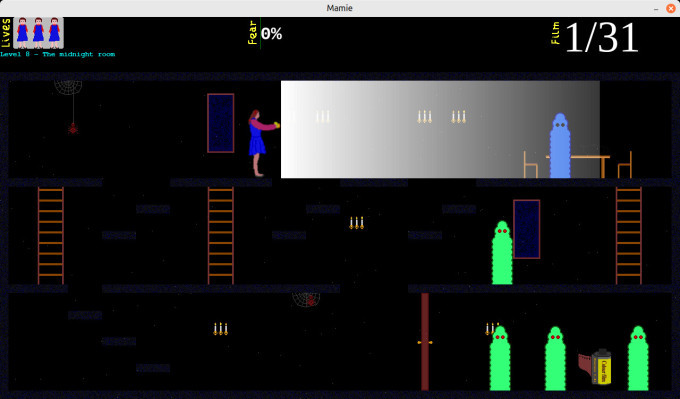Click the Film 1/31 counter
The image size is (680, 399).
595,37
